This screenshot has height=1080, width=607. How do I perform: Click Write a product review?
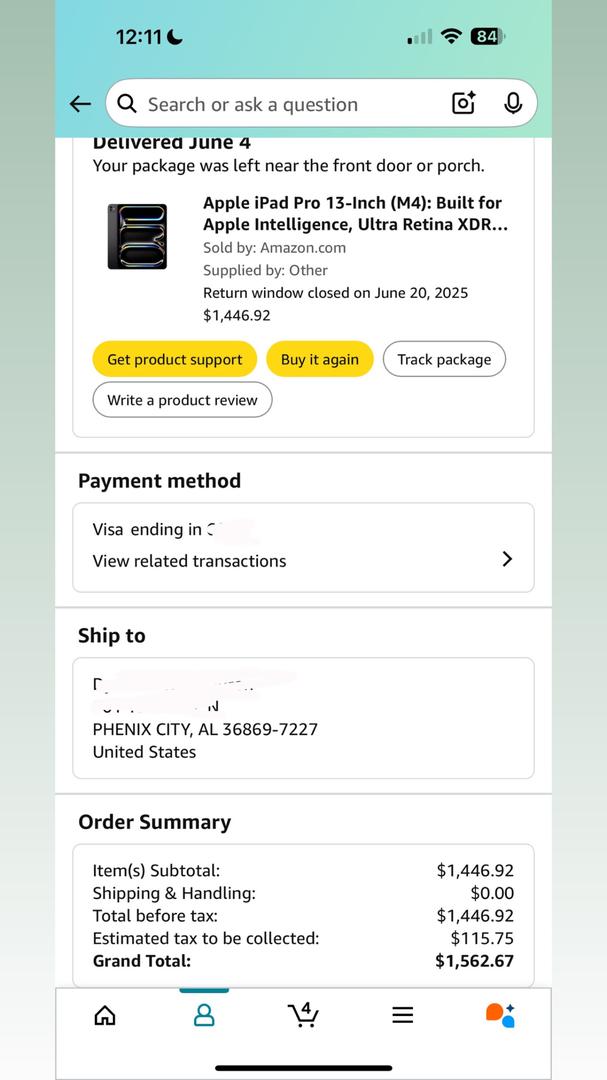pos(183,400)
